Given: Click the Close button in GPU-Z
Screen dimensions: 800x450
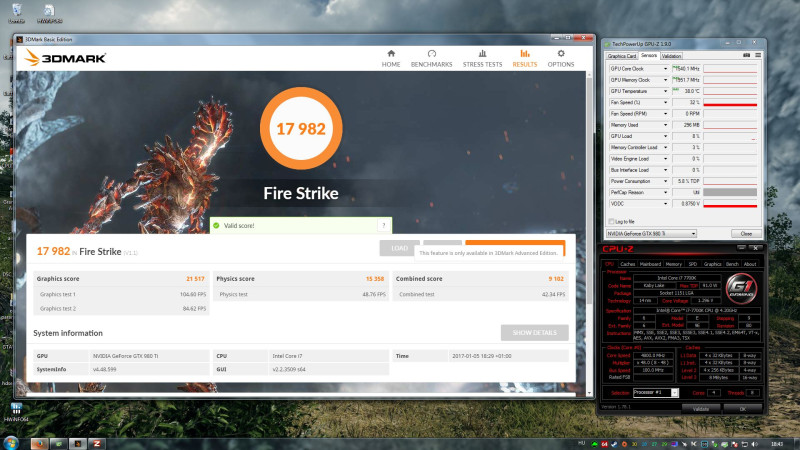Looking at the screenshot, I should coord(746,234).
